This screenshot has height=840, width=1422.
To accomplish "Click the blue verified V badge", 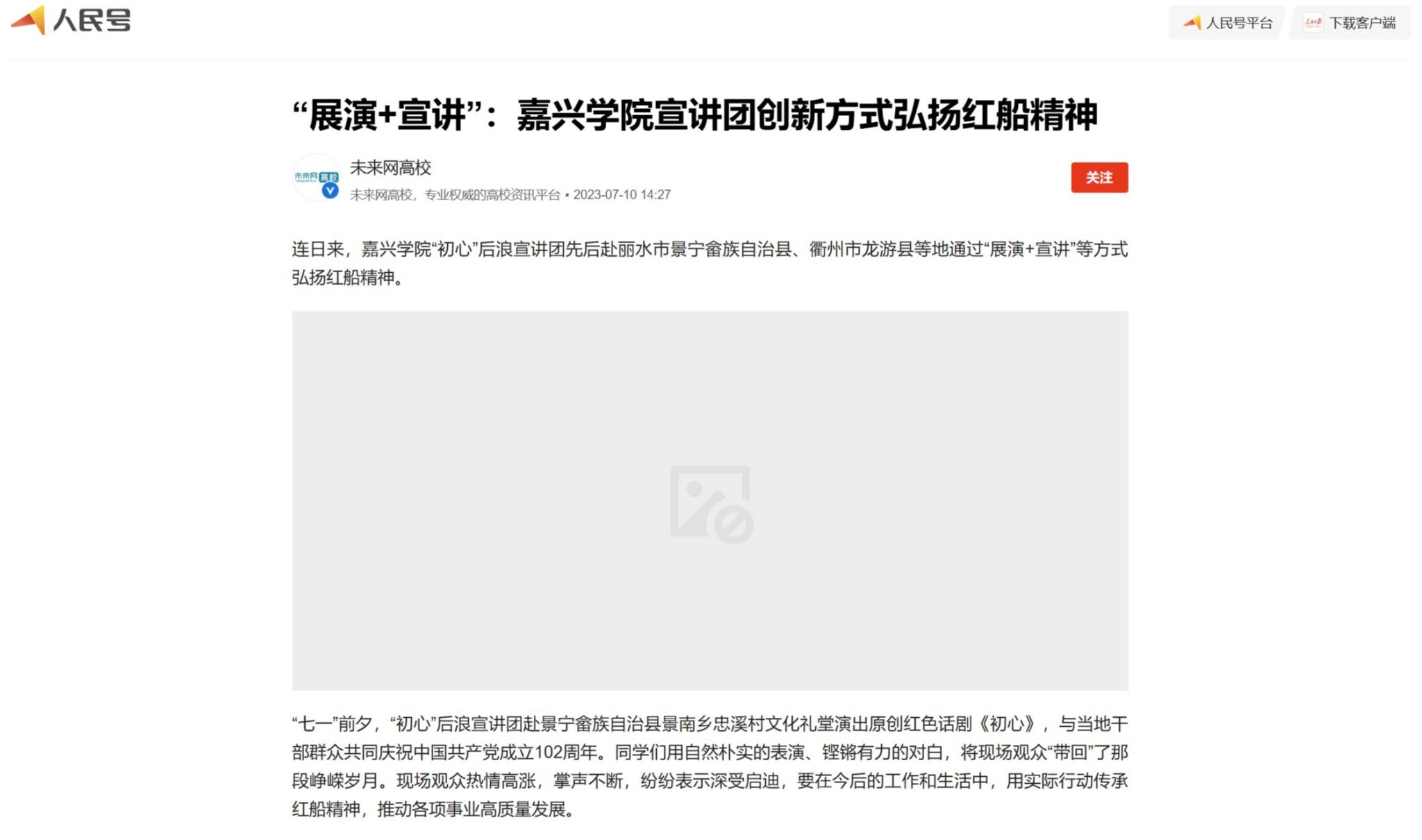I will (x=331, y=190).
